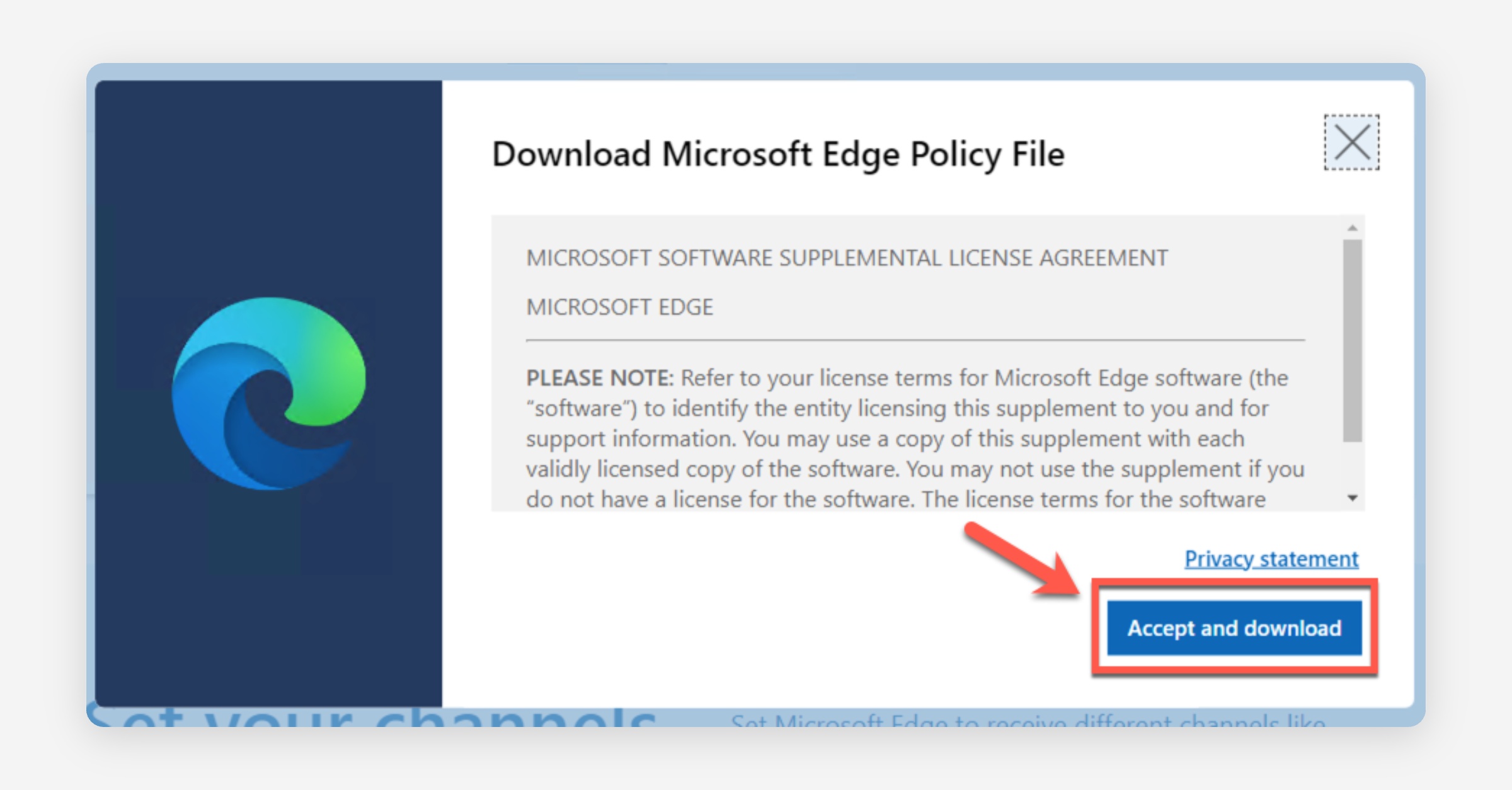This screenshot has width=1512, height=790.
Task: Click the license scrollbar down arrow
Action: pos(1353,498)
